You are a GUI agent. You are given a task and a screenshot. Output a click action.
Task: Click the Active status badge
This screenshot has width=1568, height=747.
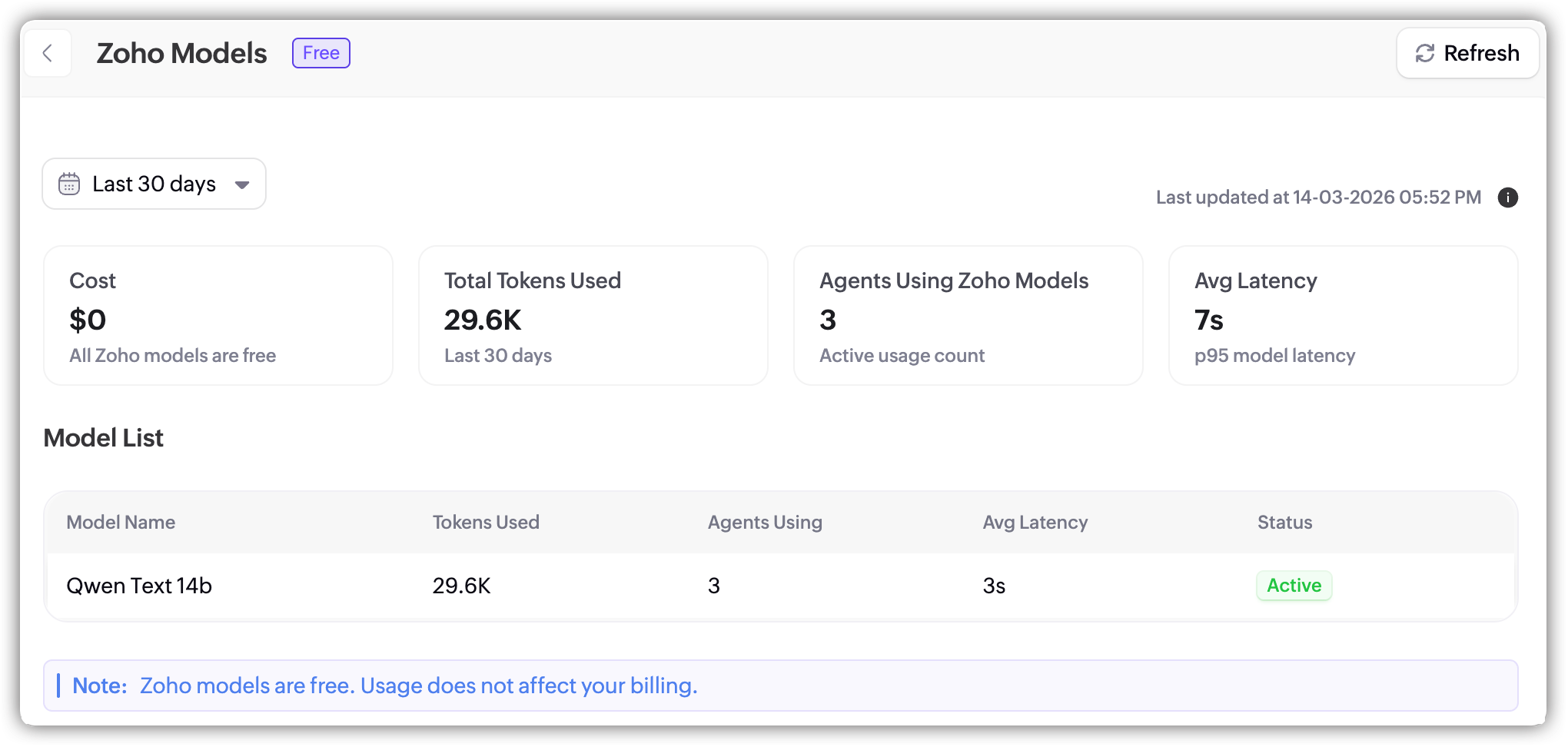tap(1294, 586)
